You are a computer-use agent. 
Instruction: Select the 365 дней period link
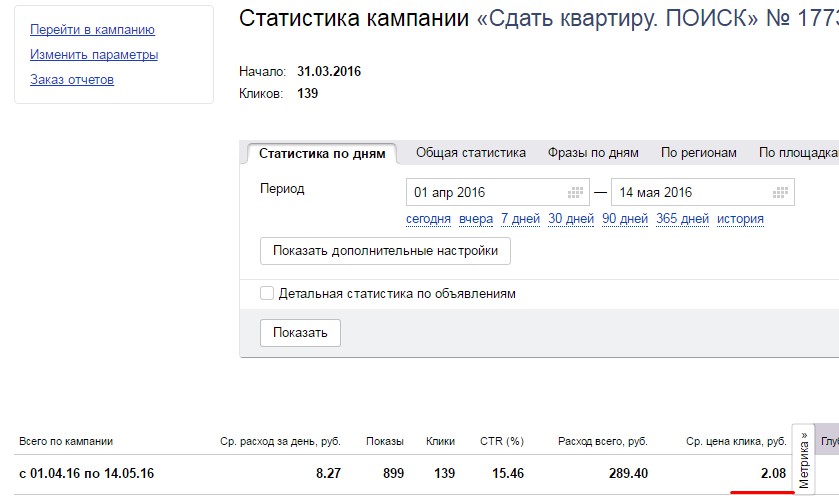point(682,219)
